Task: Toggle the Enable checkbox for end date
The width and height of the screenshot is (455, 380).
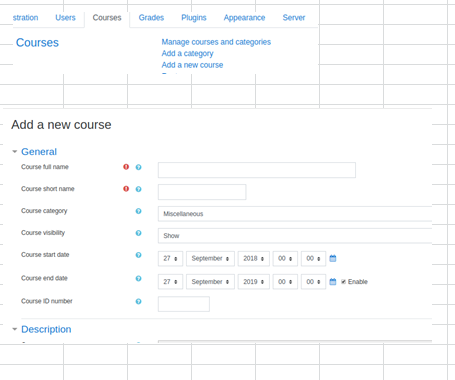Action: tap(343, 282)
